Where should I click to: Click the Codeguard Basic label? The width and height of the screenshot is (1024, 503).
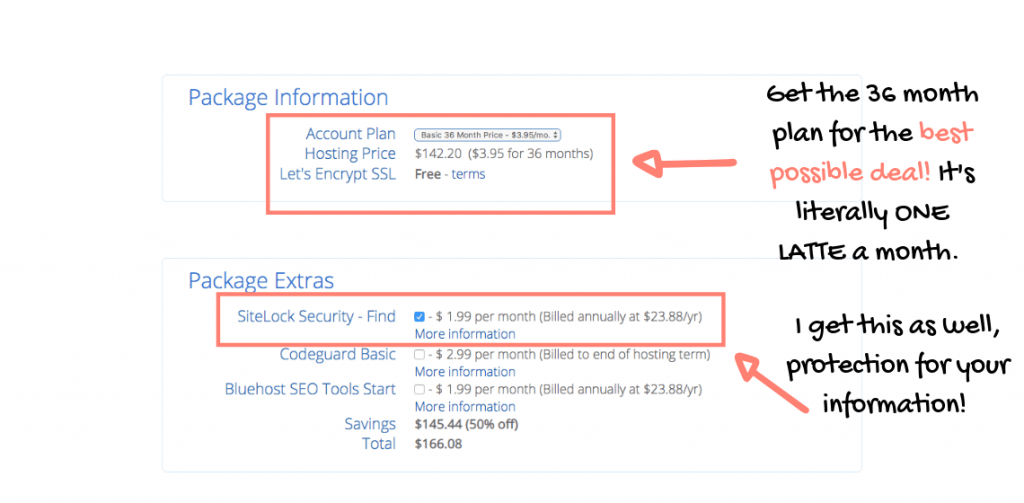(x=338, y=355)
